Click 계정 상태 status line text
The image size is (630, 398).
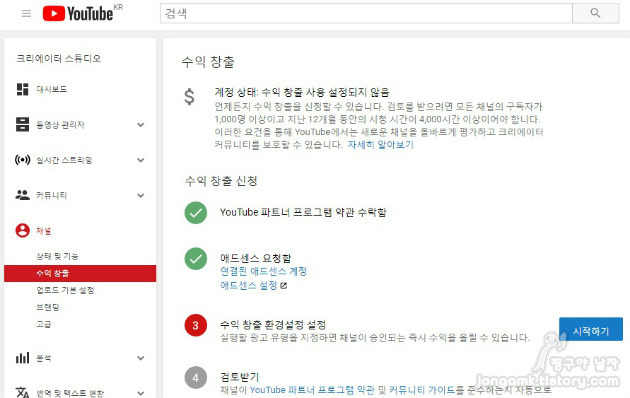coord(302,92)
